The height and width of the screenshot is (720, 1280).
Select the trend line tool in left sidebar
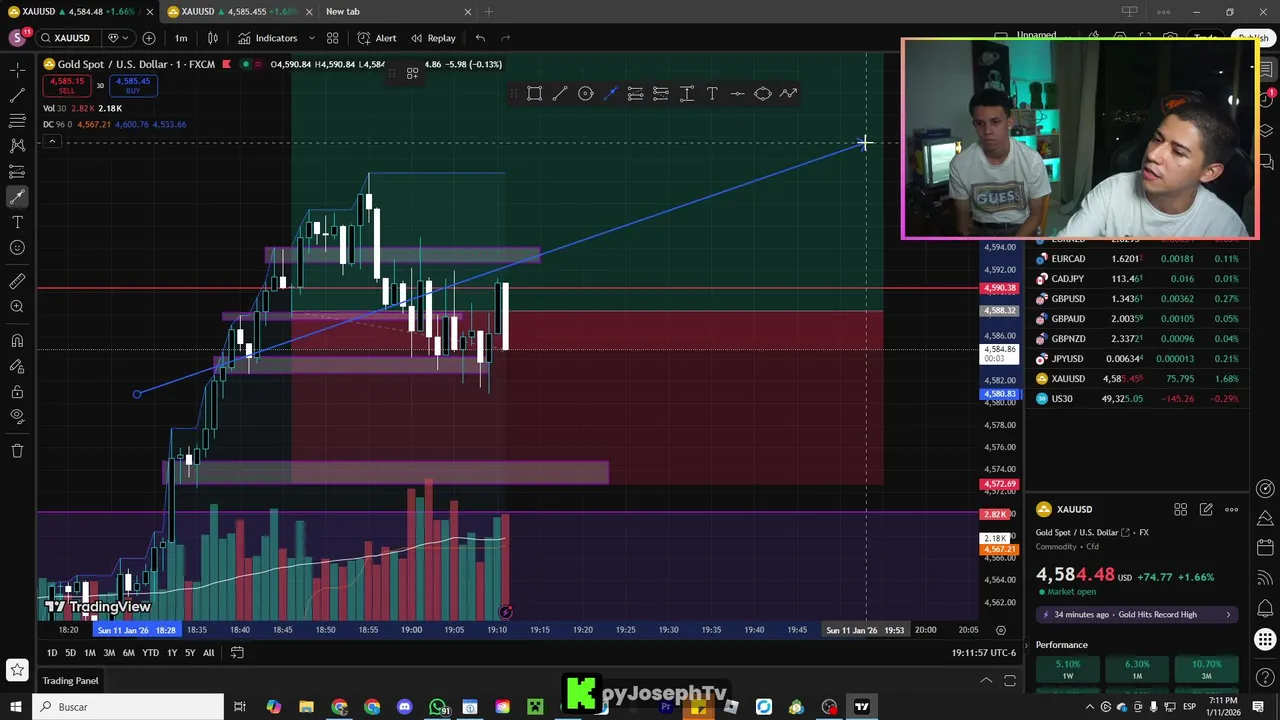[x=17, y=95]
